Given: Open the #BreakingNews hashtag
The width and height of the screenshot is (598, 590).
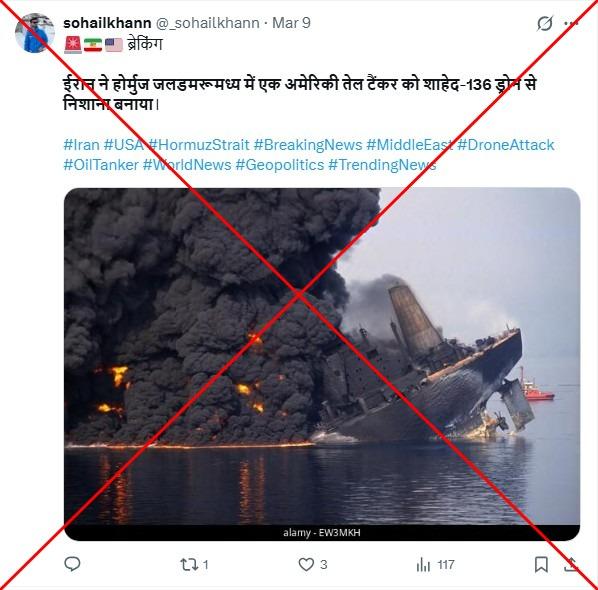Looking at the screenshot, I should click(x=308, y=145).
